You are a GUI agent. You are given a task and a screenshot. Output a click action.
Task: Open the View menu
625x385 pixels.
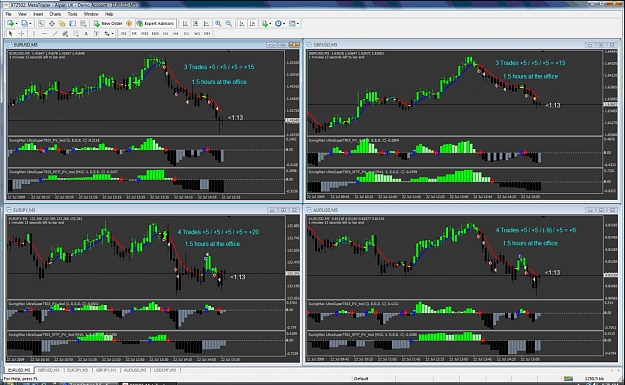(22, 14)
